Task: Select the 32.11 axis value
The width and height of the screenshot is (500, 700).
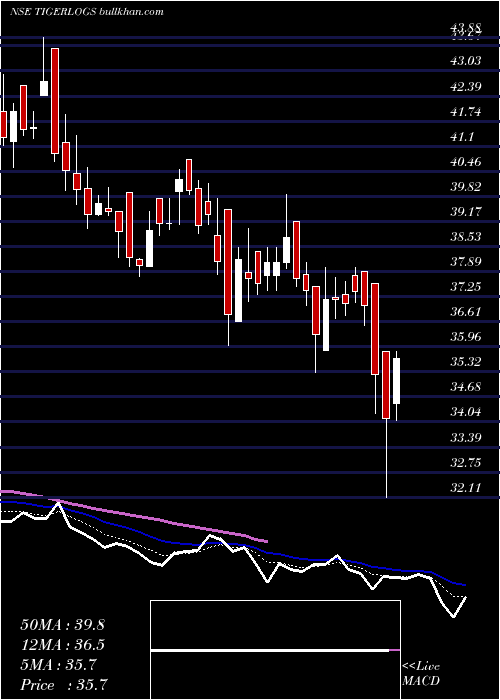Action: point(466,488)
